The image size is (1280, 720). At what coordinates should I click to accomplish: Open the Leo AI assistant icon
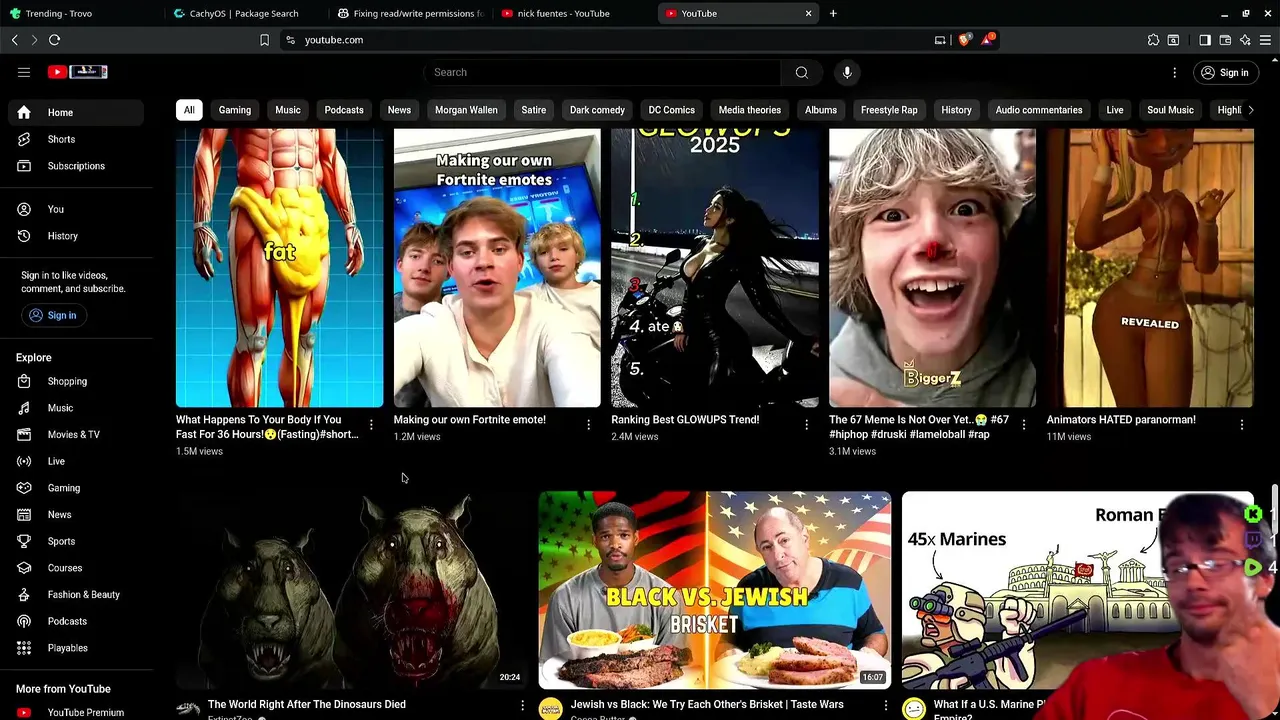point(1245,40)
